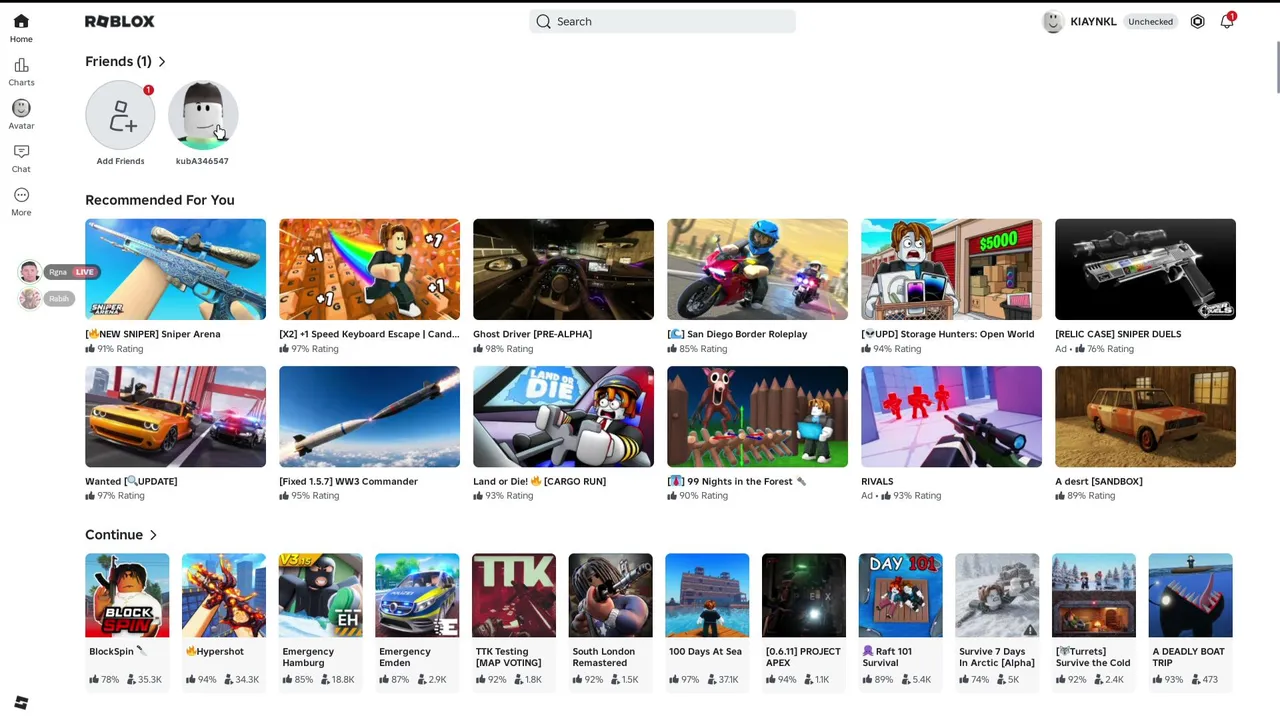The width and height of the screenshot is (1280, 720).
Task: Open the Friends (1) heading link
Action: [x=118, y=62]
